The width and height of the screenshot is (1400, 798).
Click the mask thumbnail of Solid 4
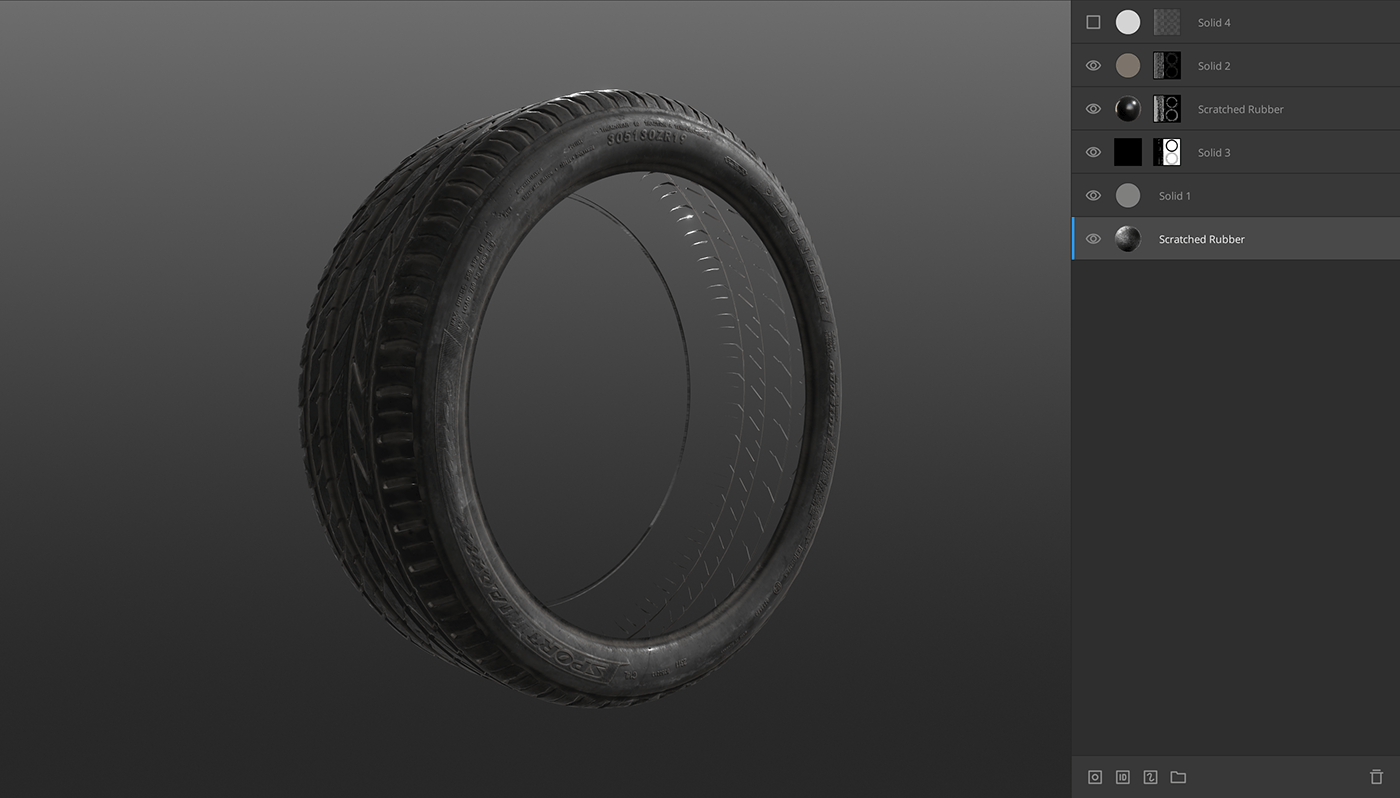[x=1166, y=22]
